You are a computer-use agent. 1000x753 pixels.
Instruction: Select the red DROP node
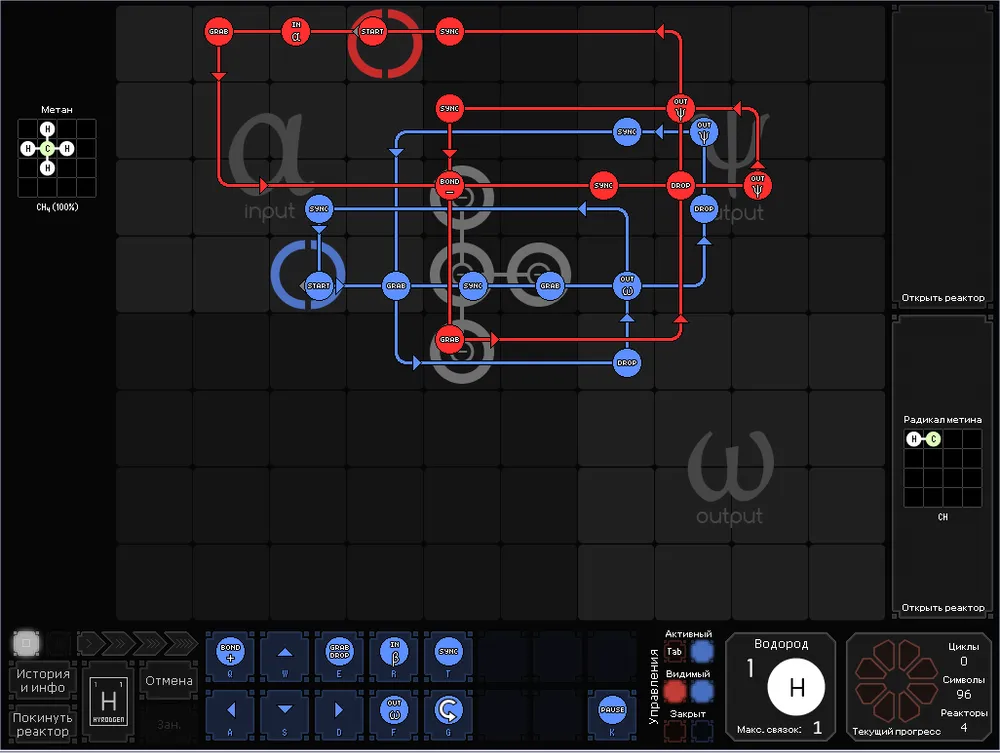coord(680,186)
